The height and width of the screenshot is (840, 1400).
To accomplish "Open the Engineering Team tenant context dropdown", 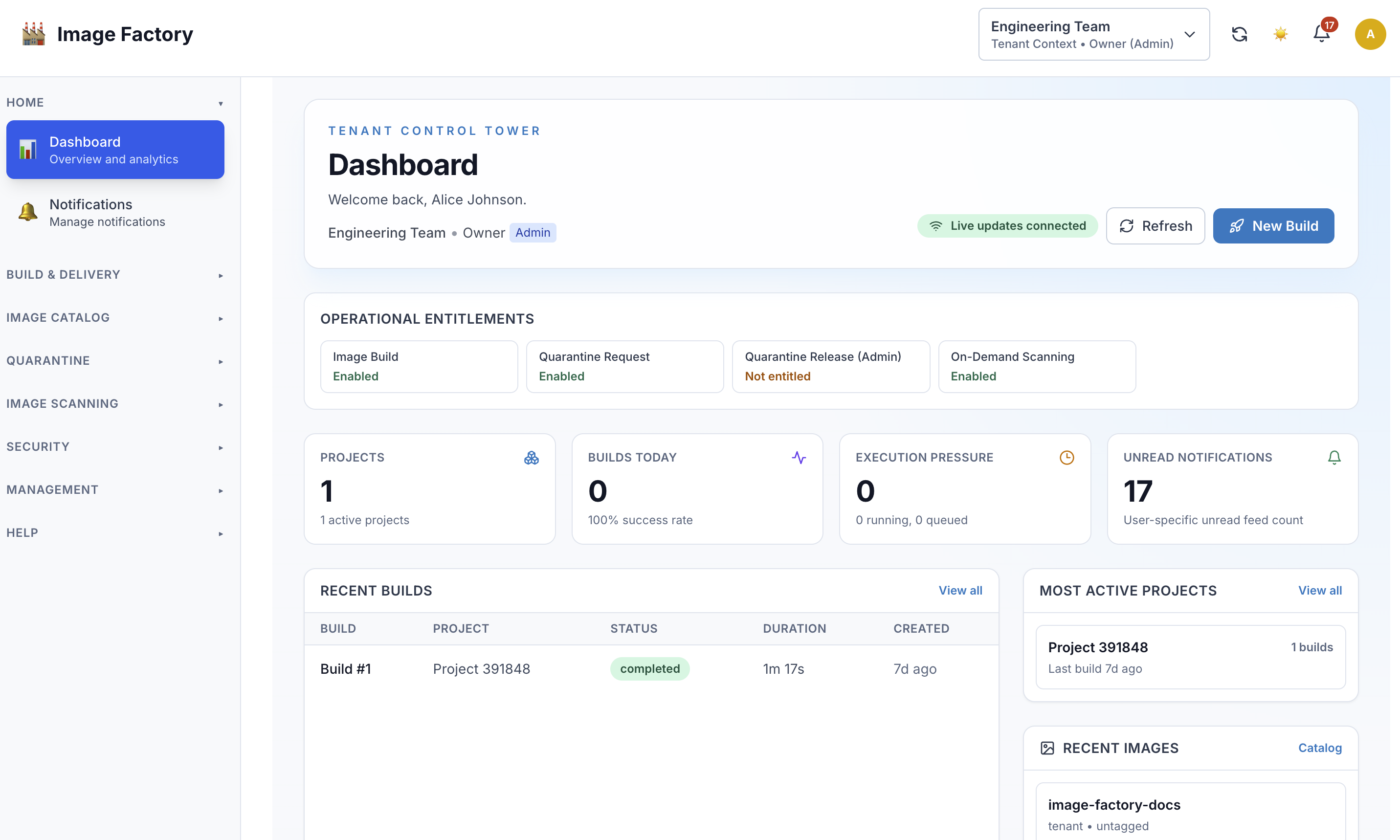I will point(1092,34).
